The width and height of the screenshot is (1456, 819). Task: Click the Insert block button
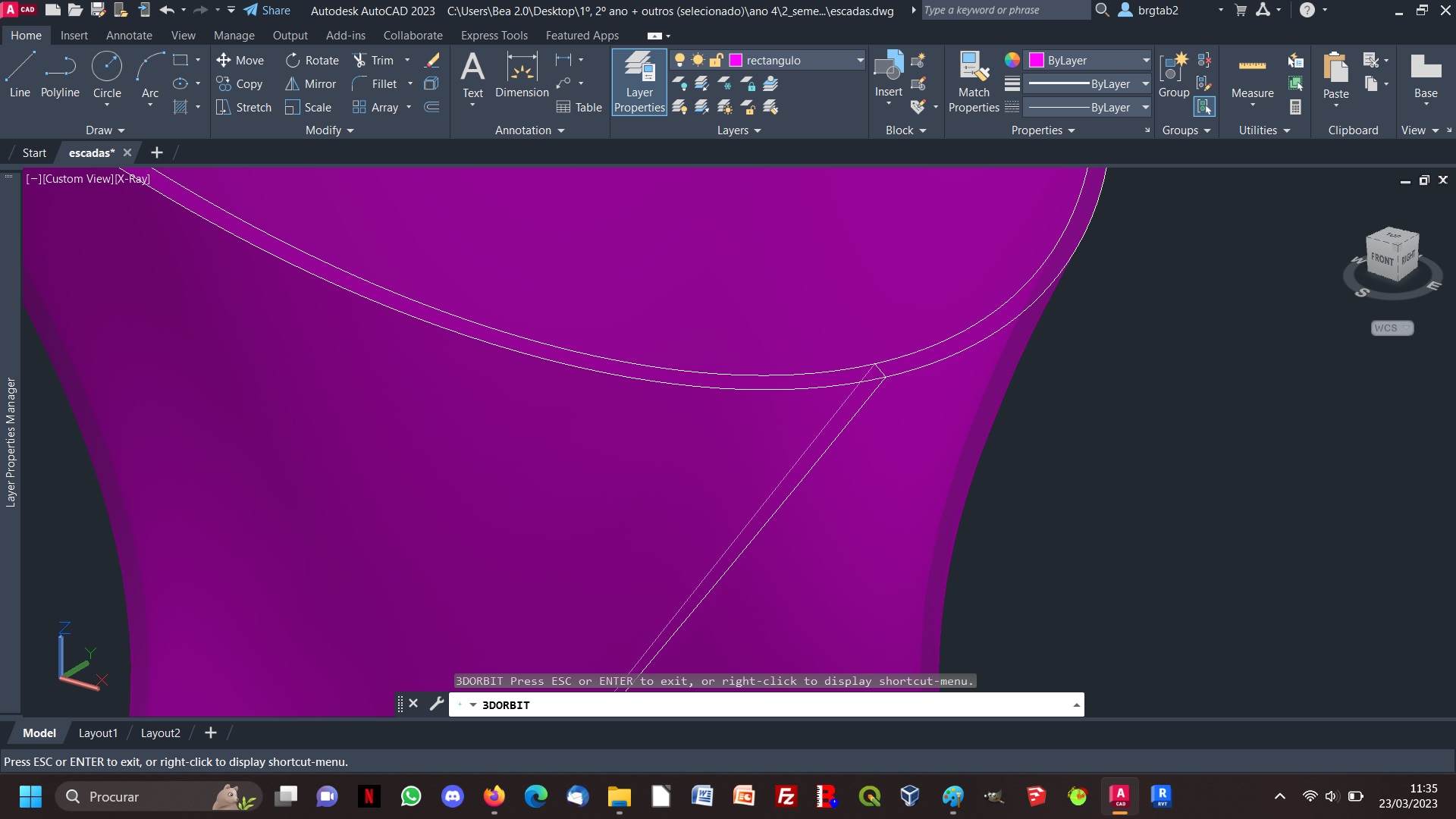[x=888, y=75]
